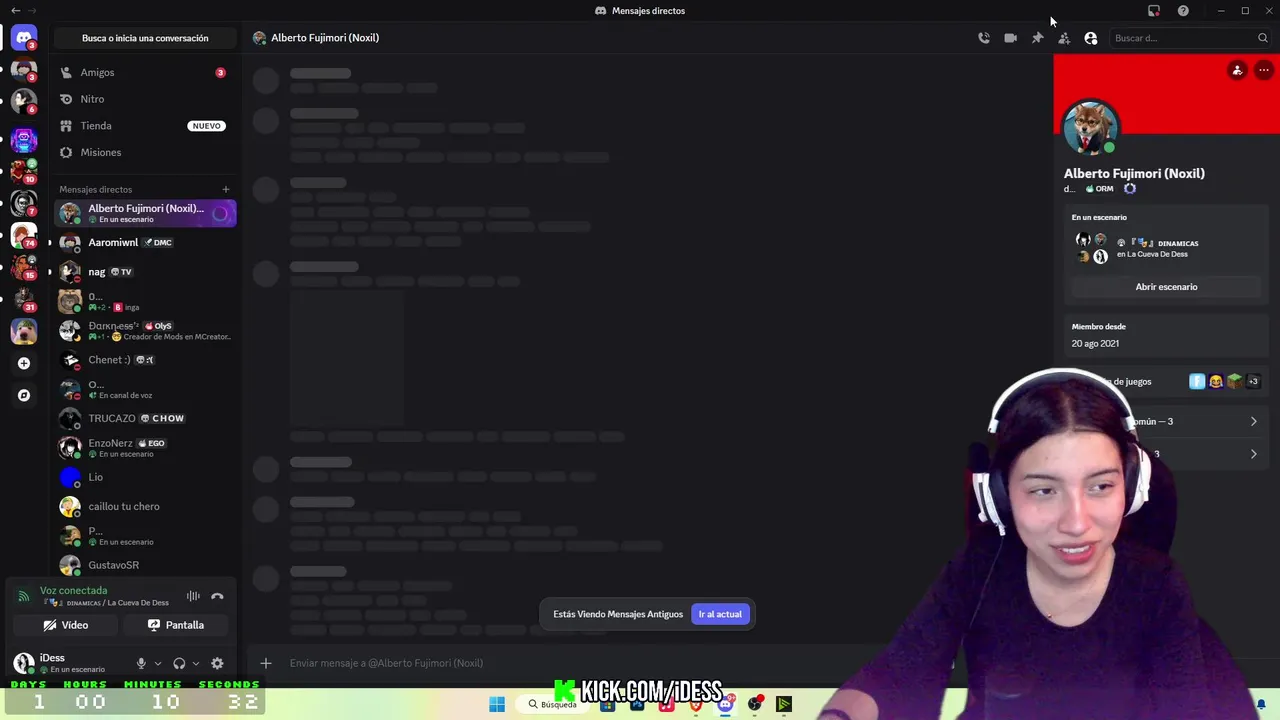Toggle headphone deafen
Image resolution: width=1280 pixels, height=720 pixels.
pos(179,663)
